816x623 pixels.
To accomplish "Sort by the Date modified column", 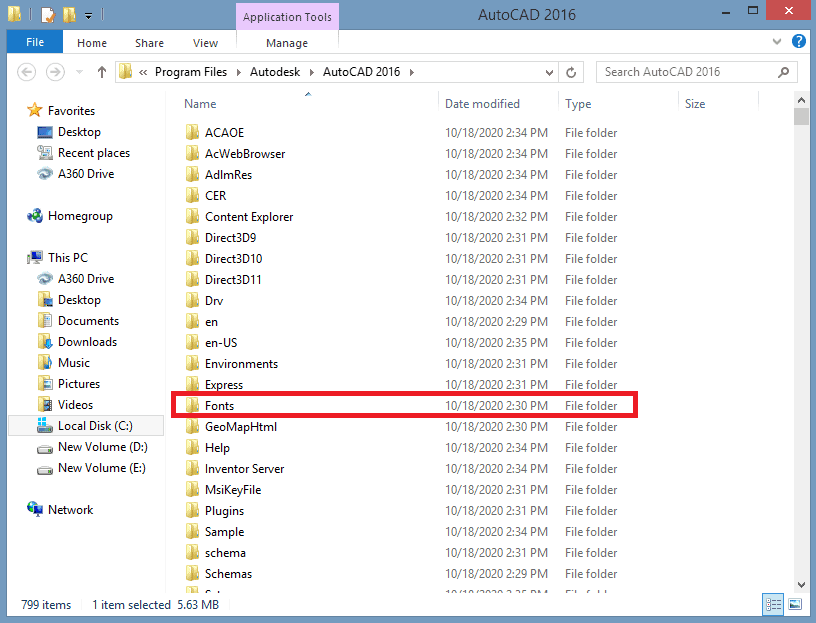I will [x=482, y=104].
